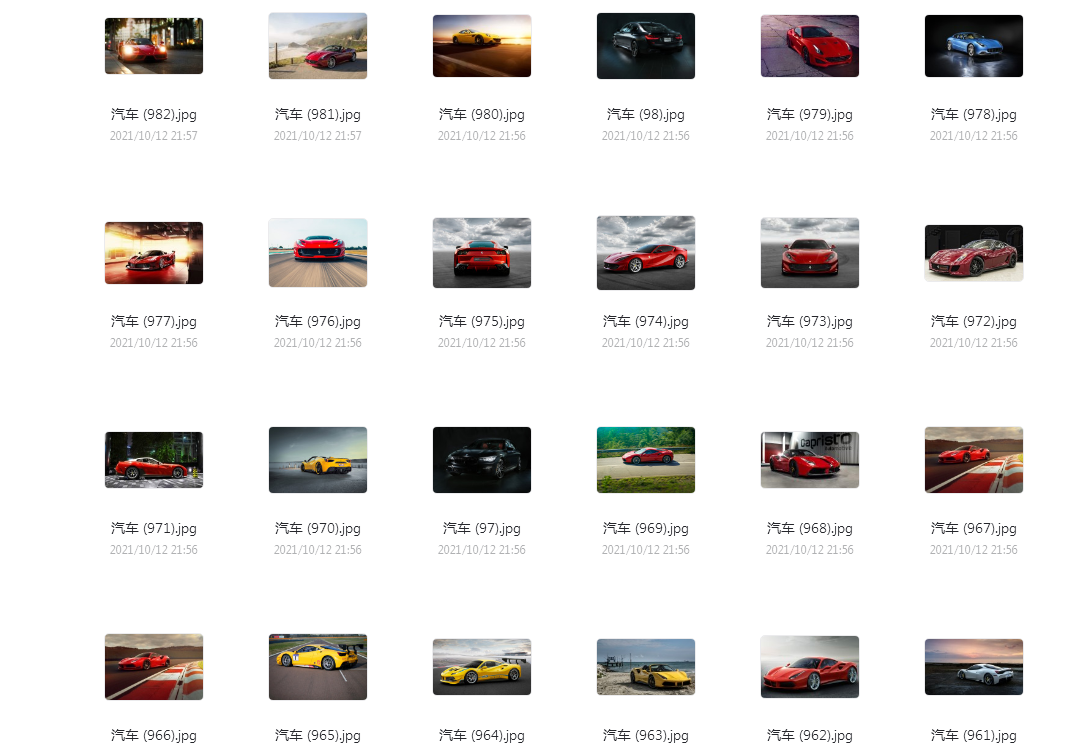Click the date beneath 汽车 (971).jpg
The image size is (1068, 750).
click(x=154, y=550)
